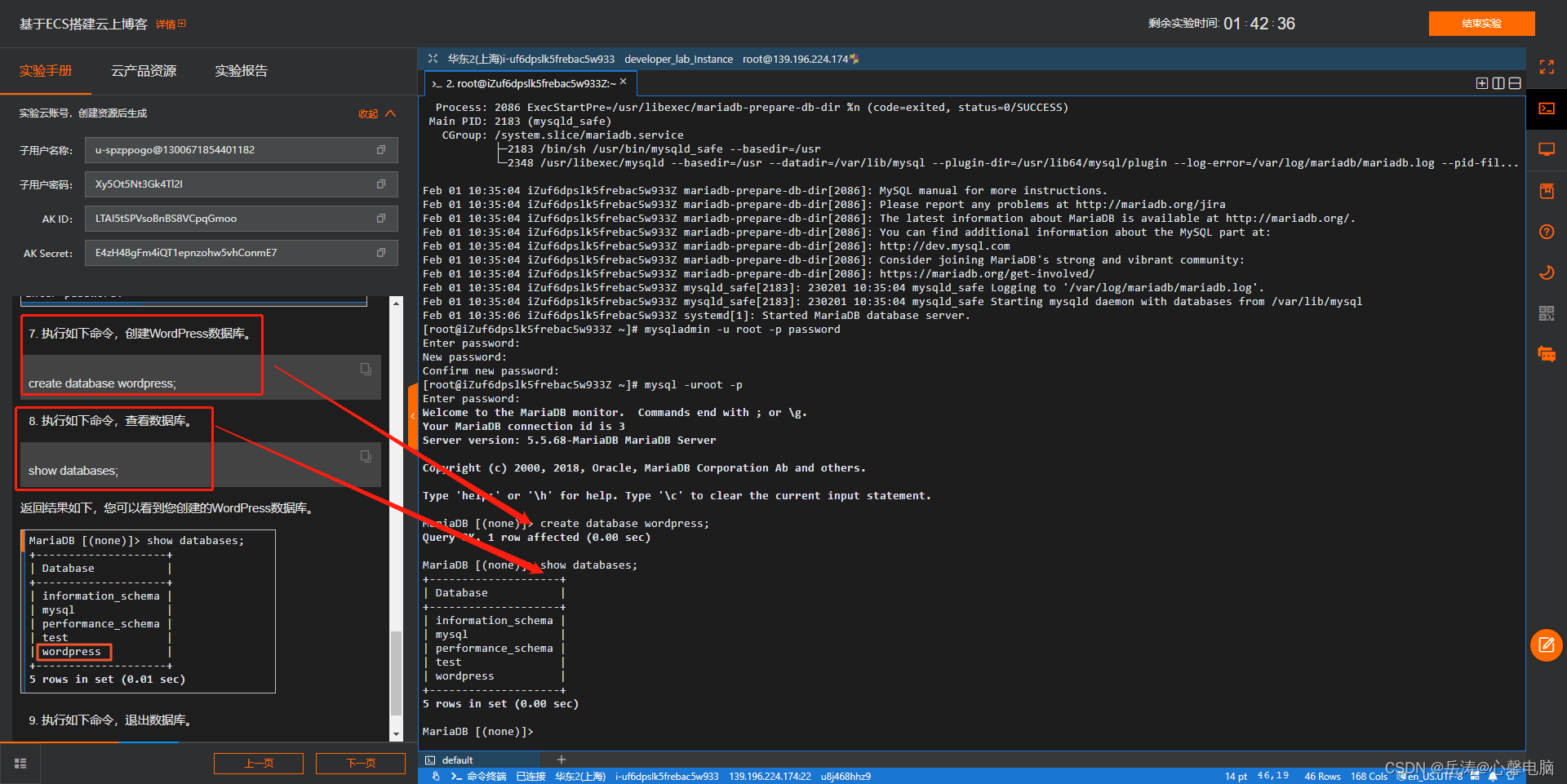Copy the 'show databases;' command
The height and width of the screenshot is (784, 1567).
[x=366, y=456]
